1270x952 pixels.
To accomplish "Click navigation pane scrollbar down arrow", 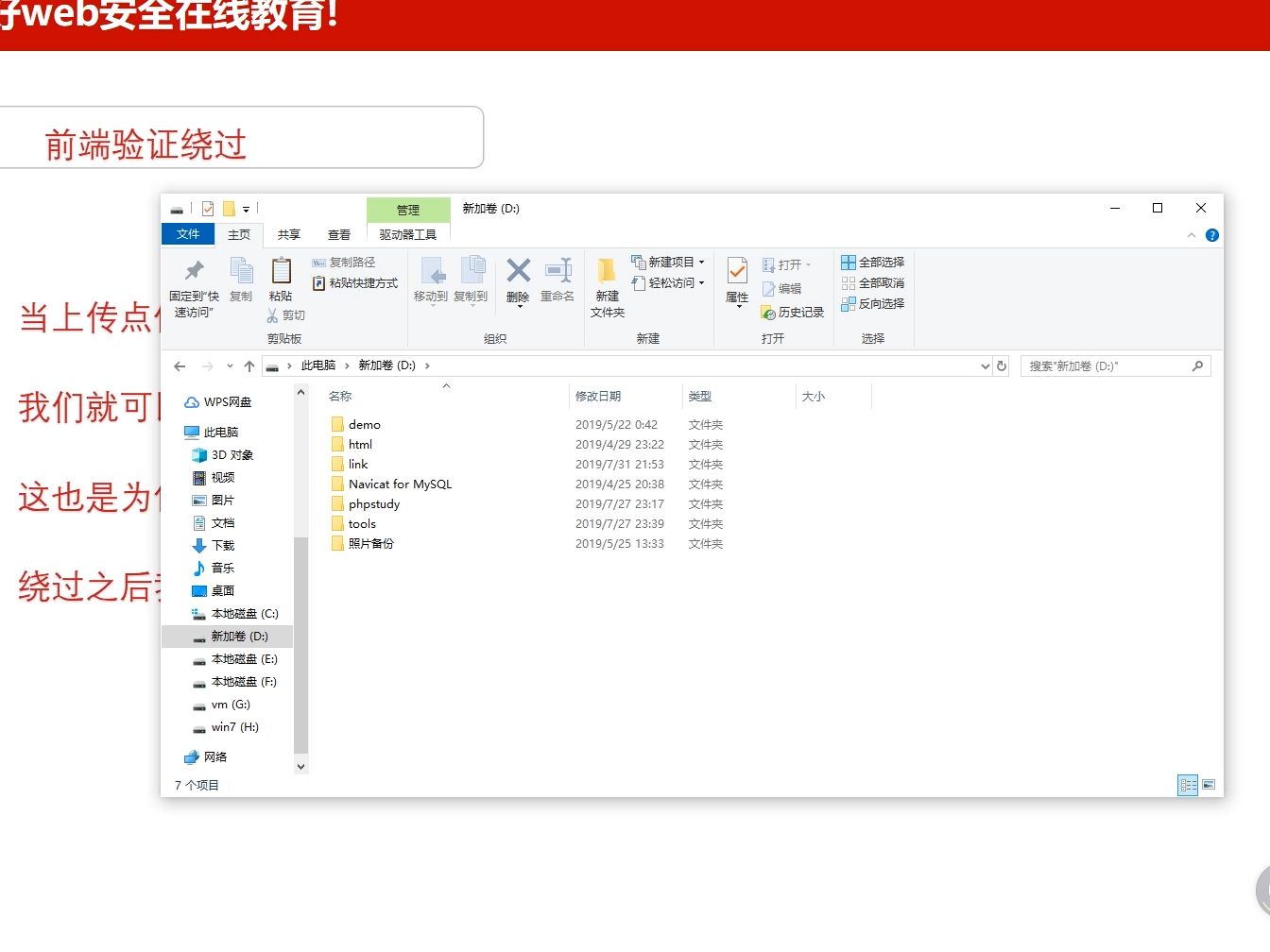I will (301, 767).
